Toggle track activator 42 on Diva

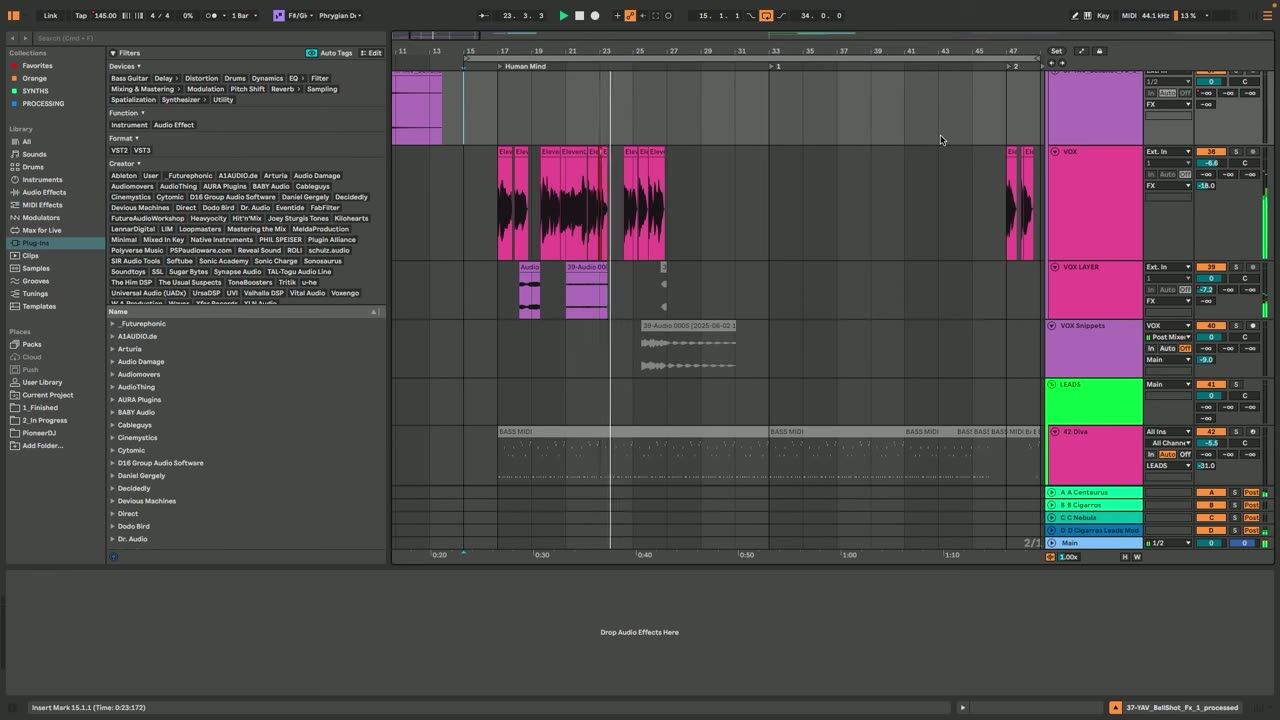point(1211,432)
